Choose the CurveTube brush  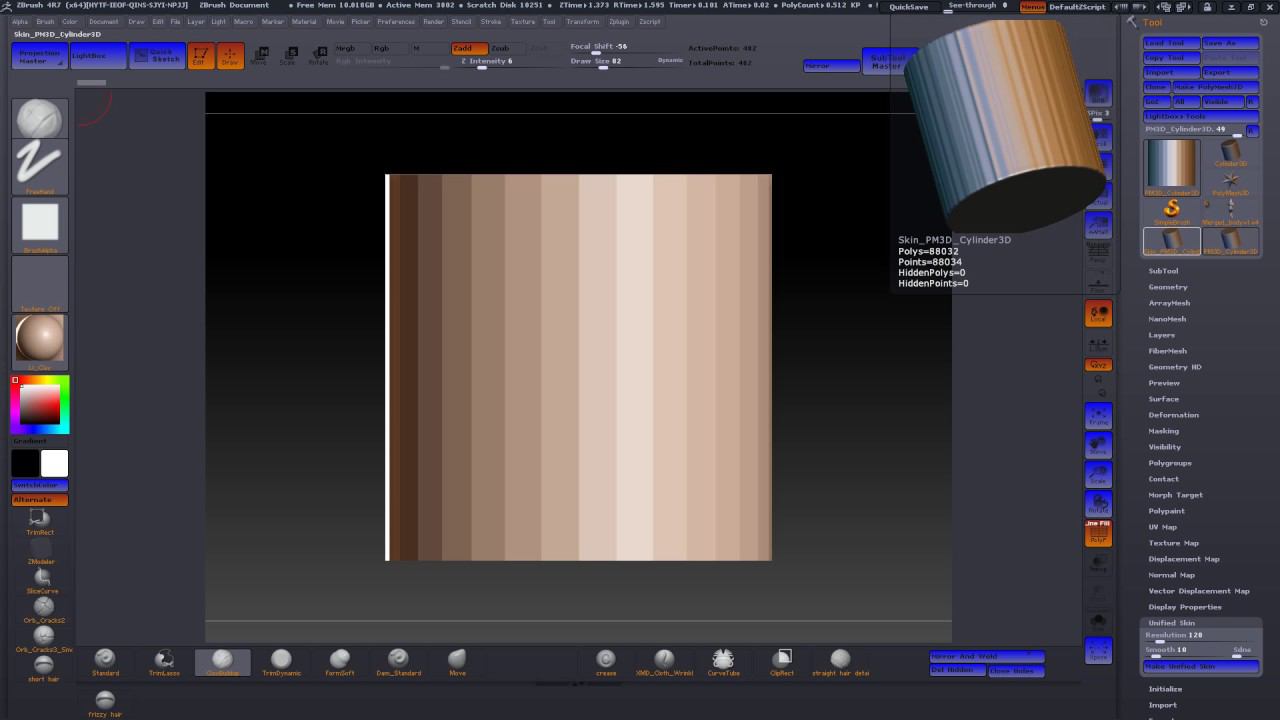723,659
